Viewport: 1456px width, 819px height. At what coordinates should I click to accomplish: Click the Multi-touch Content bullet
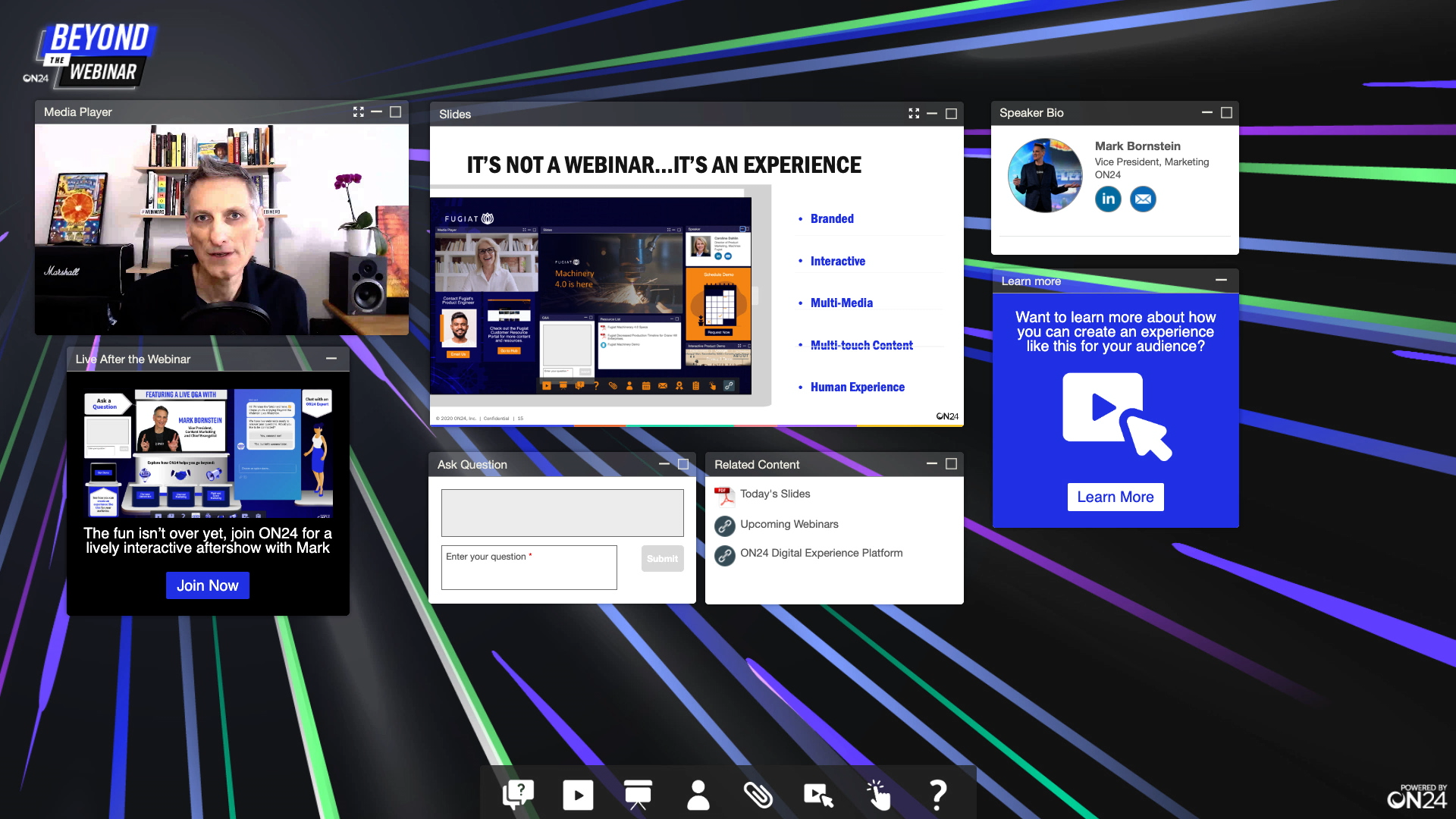[x=861, y=345]
